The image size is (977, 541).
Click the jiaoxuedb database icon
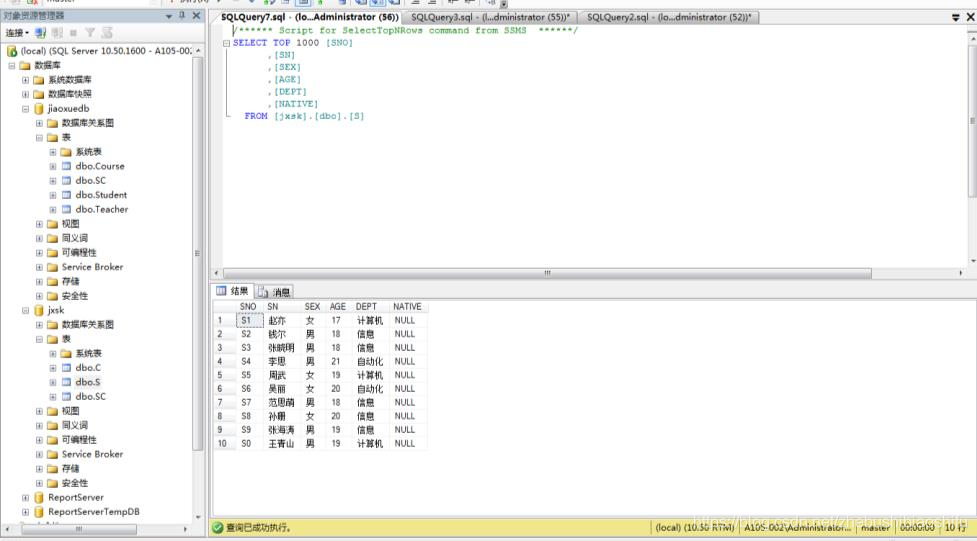(x=39, y=108)
